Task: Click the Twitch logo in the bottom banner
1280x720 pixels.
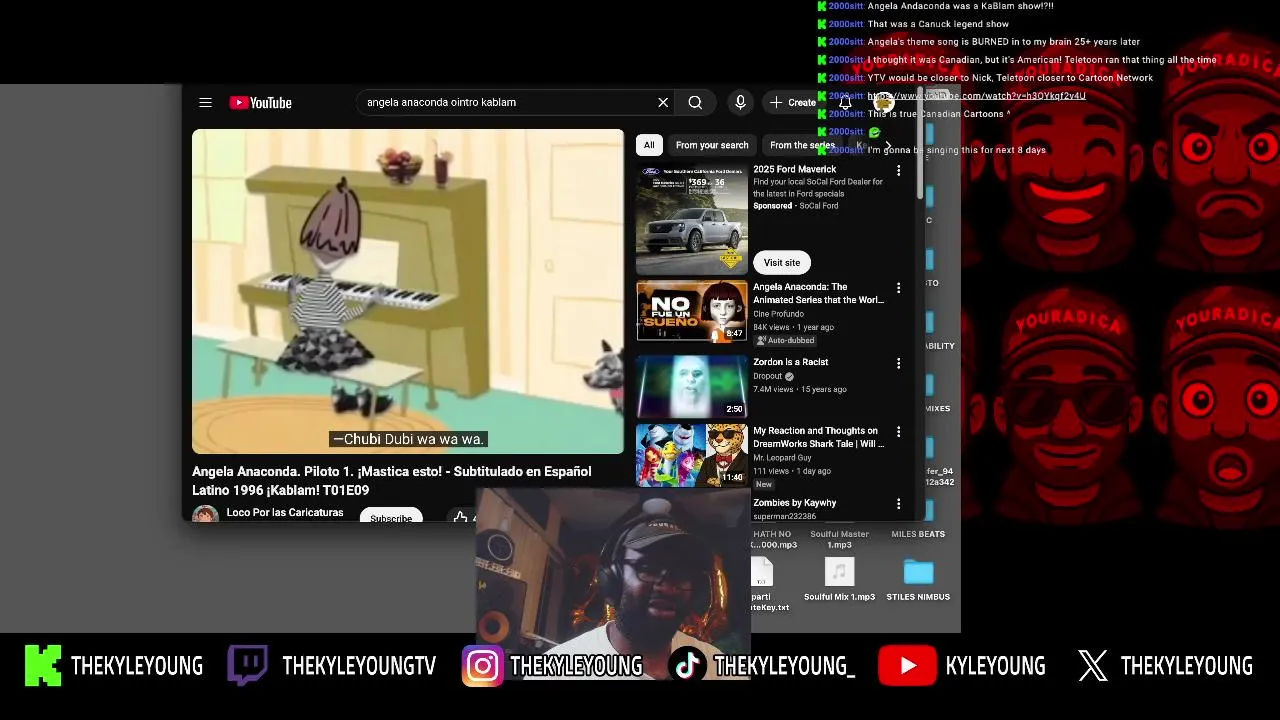Action: (247, 666)
